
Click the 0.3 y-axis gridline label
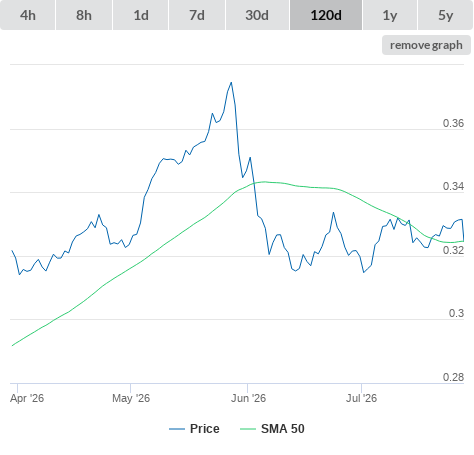(456, 313)
